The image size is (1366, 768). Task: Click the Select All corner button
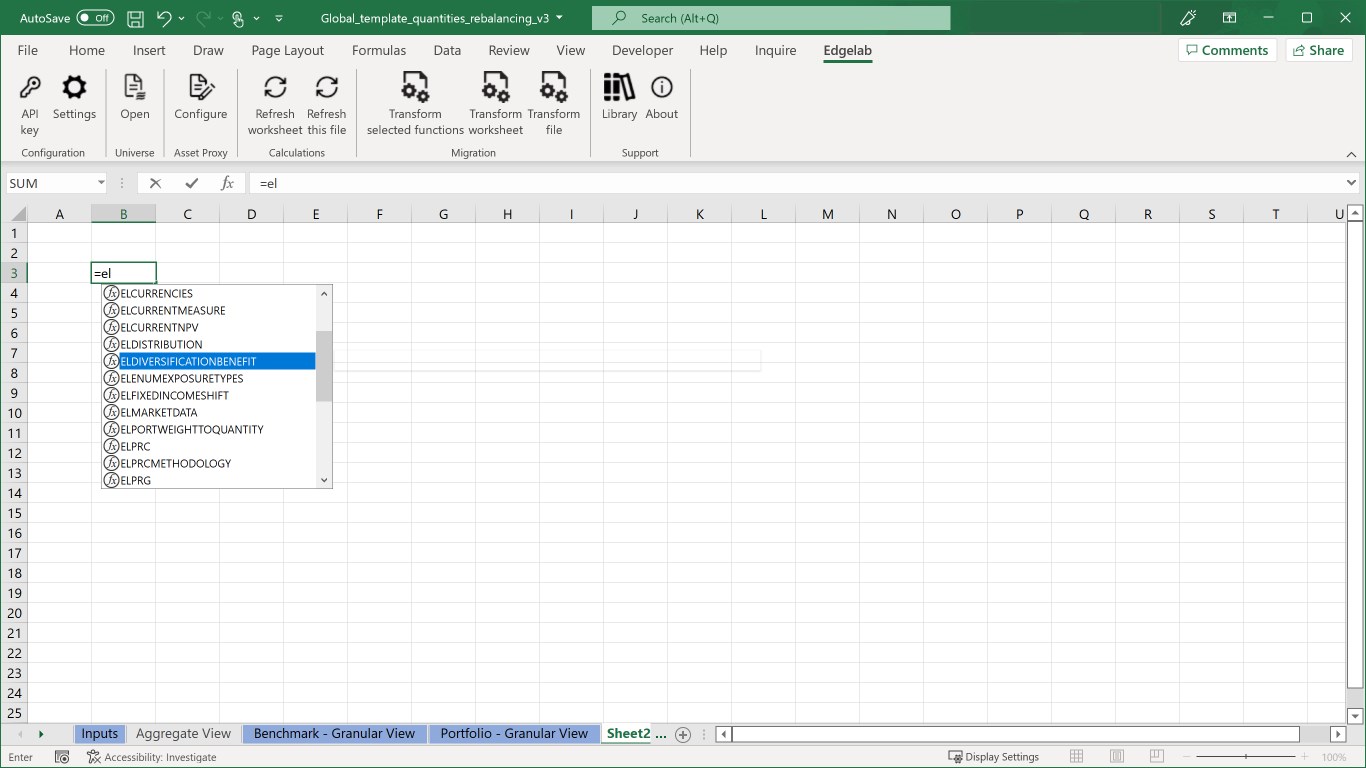pos(14,214)
